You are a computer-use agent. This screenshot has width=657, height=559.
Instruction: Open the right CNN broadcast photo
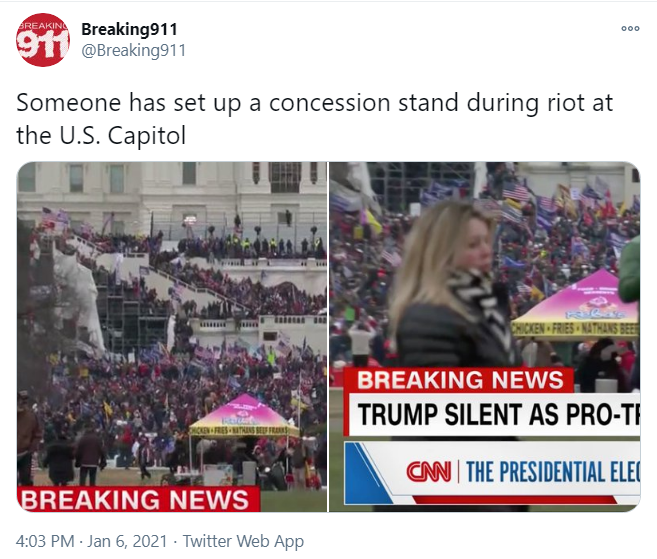(485, 336)
